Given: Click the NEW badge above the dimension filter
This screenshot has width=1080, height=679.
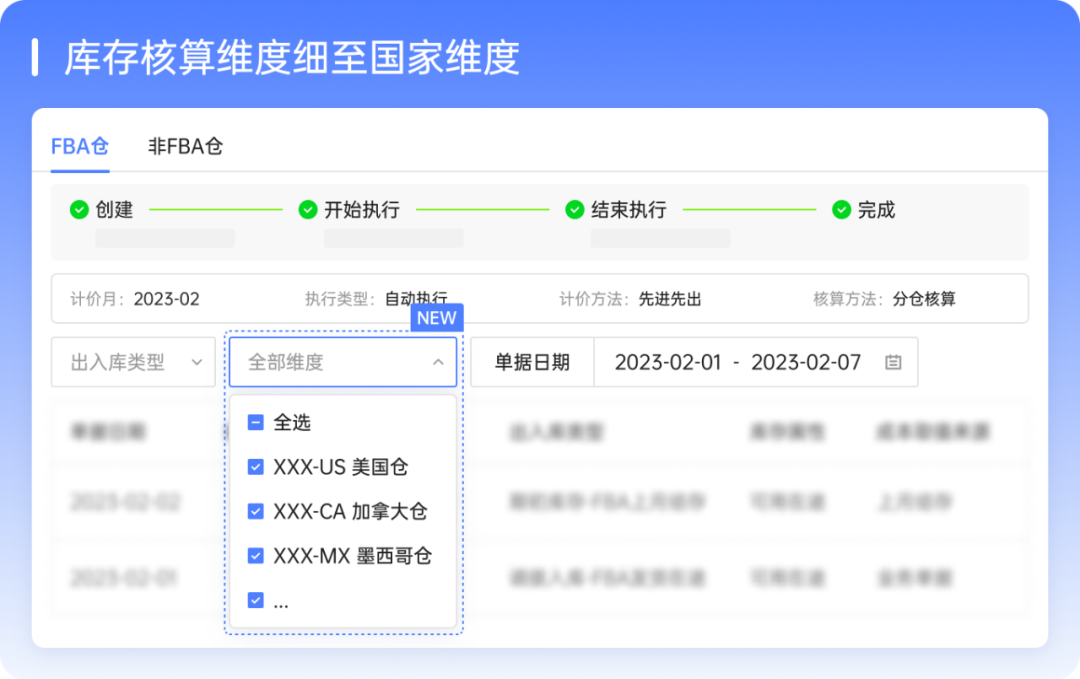Looking at the screenshot, I should coord(436,318).
